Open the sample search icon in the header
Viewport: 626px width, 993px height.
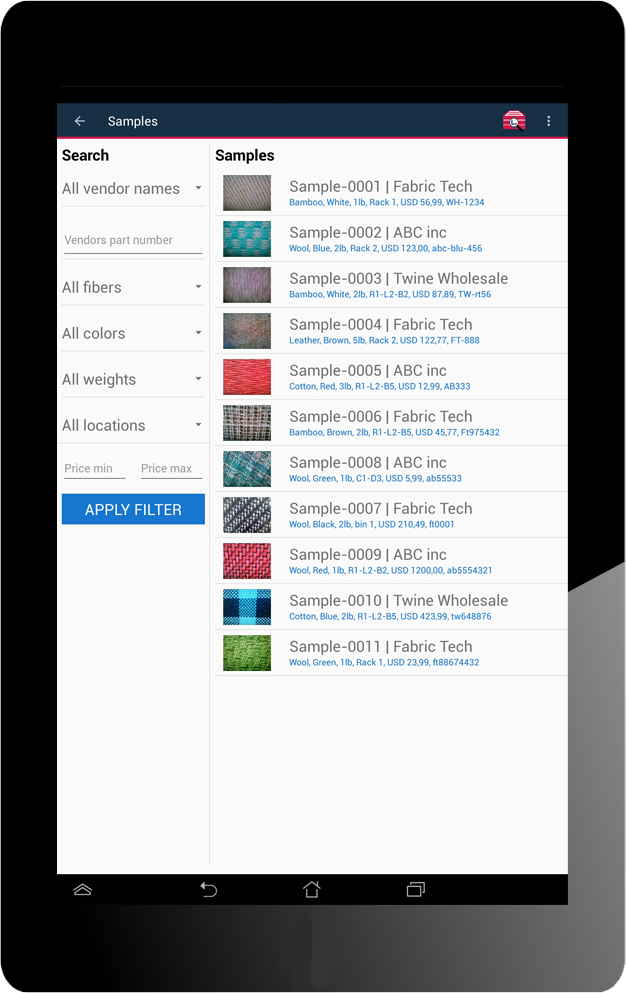(x=514, y=120)
